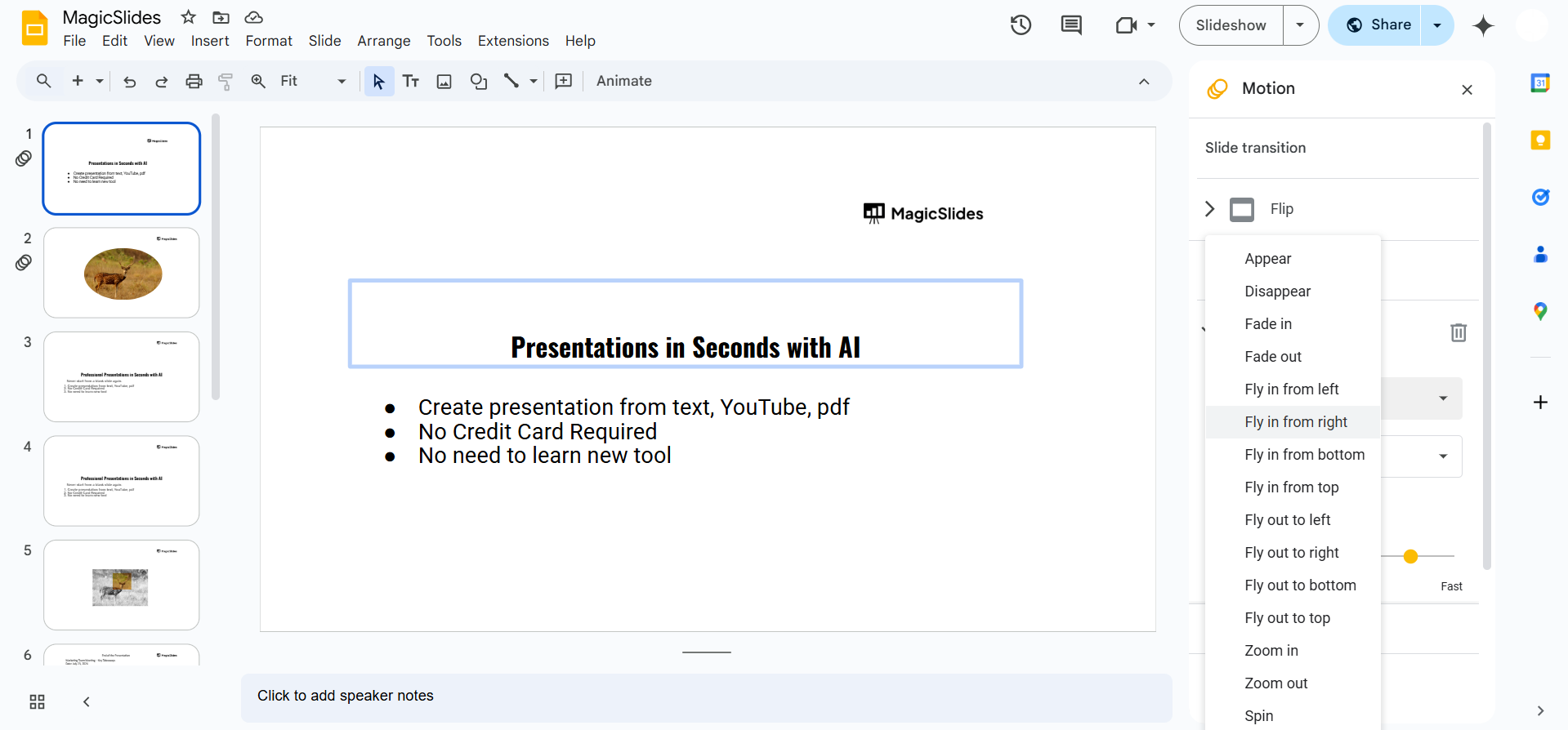Screen dimensions: 1568x730
Task: Open the Extensions menu
Action: pos(513,41)
